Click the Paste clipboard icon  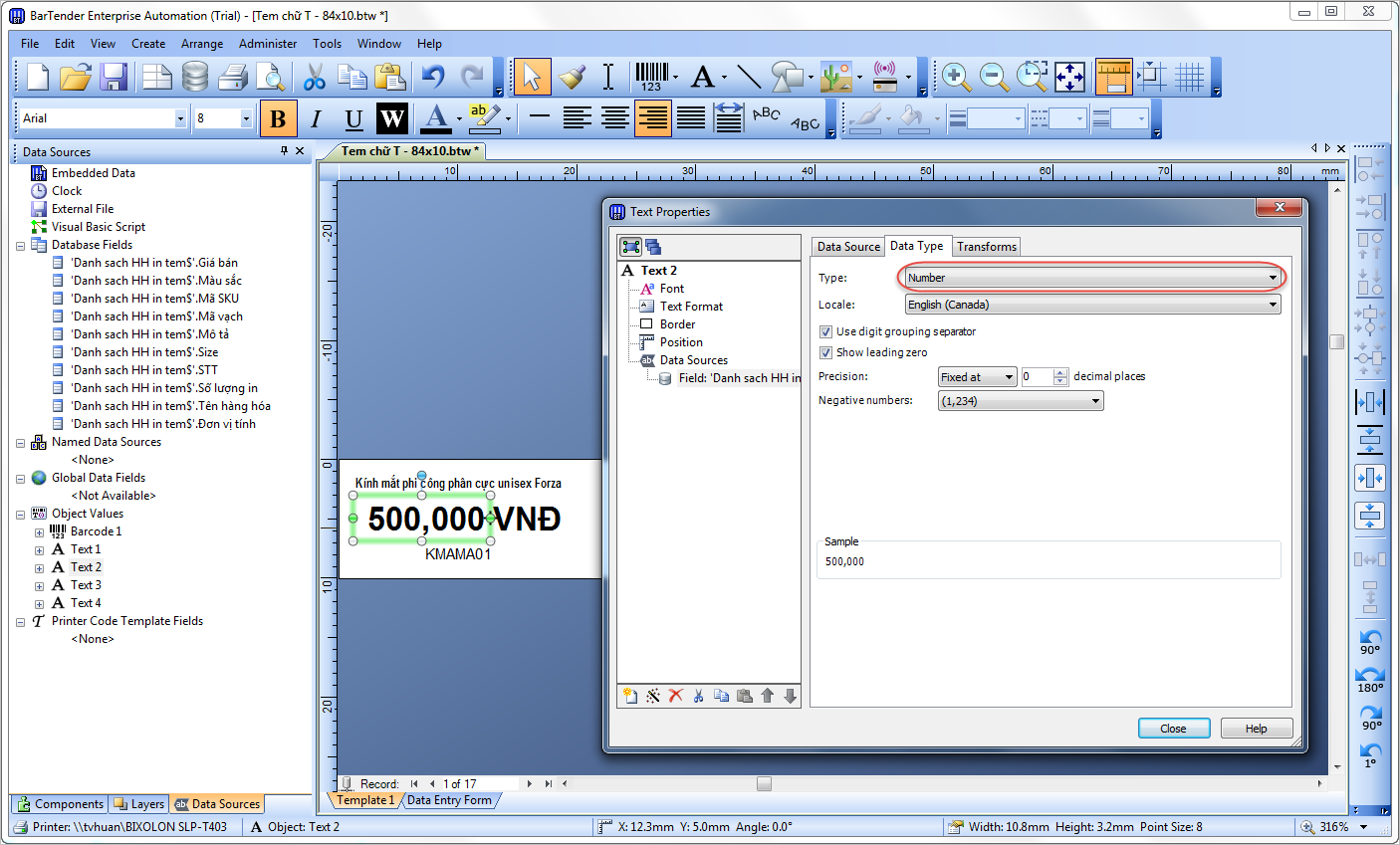tap(389, 77)
